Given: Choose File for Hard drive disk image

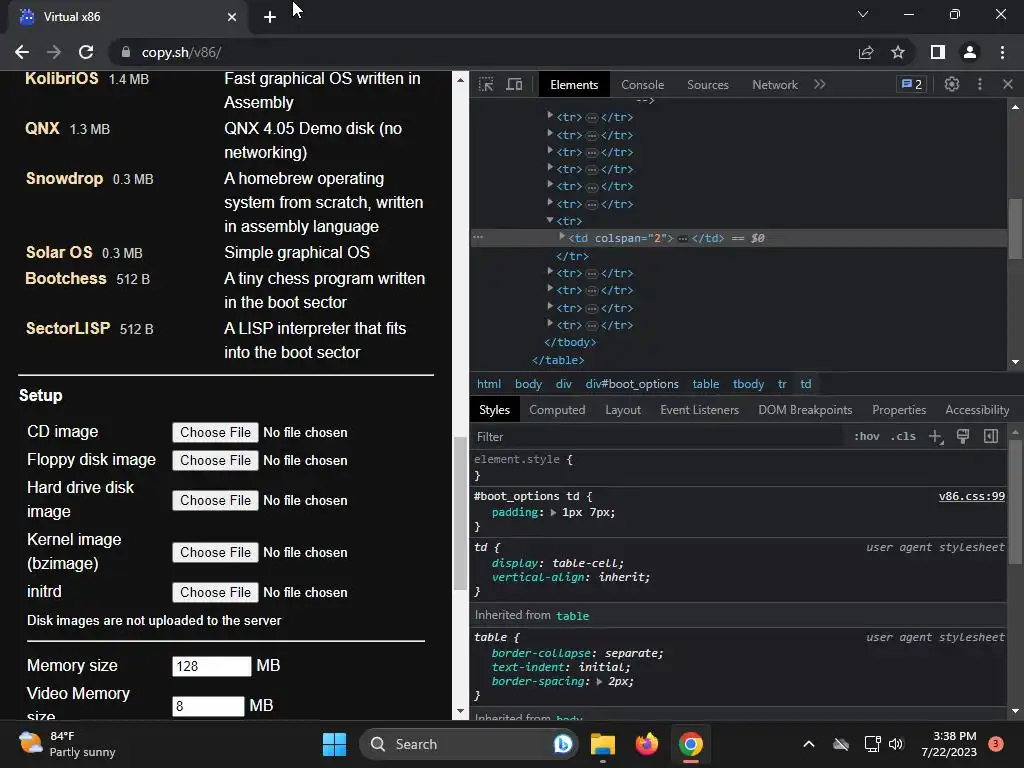Looking at the screenshot, I should 215,500.
